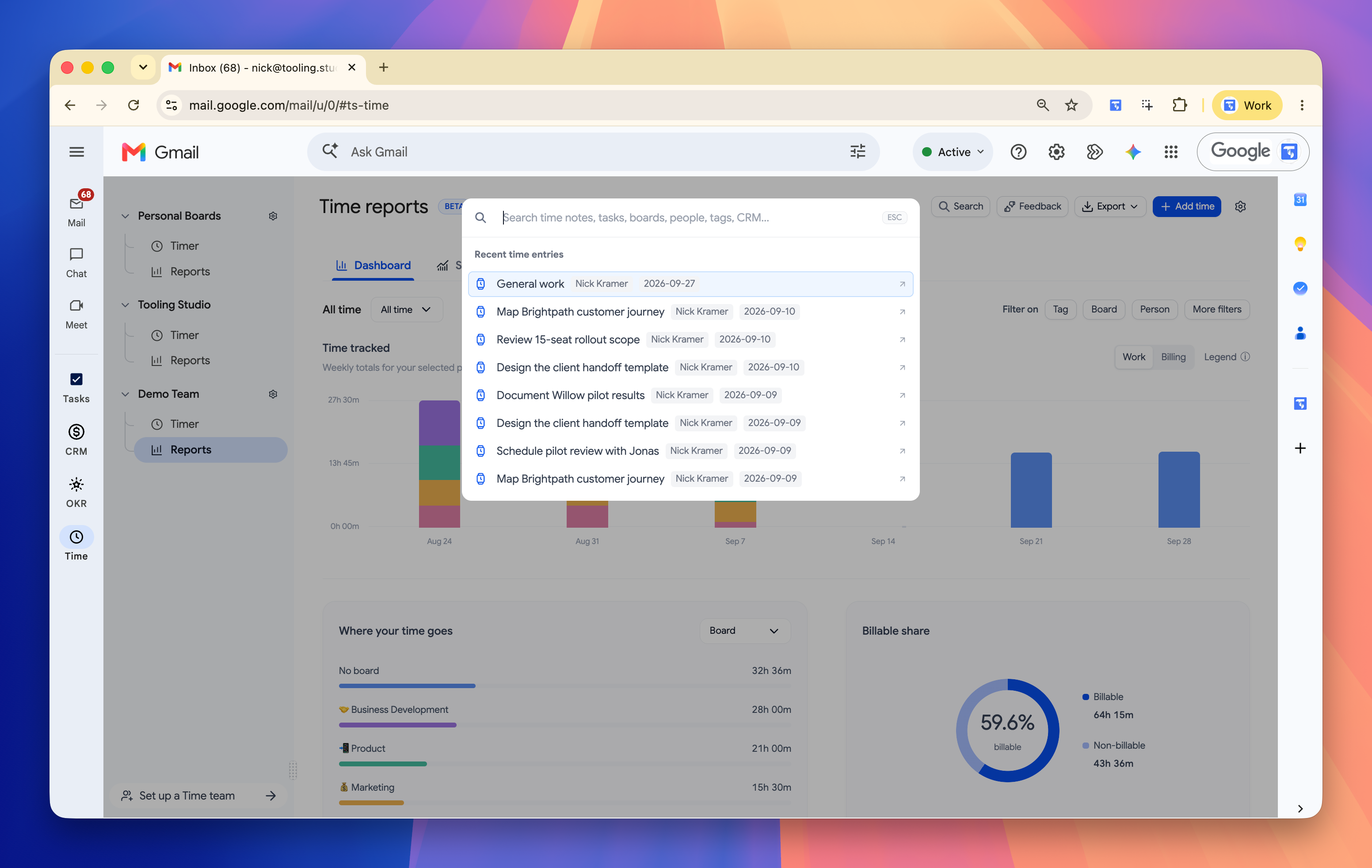Open CRM in the left rail
The height and width of the screenshot is (868, 1372).
76,440
